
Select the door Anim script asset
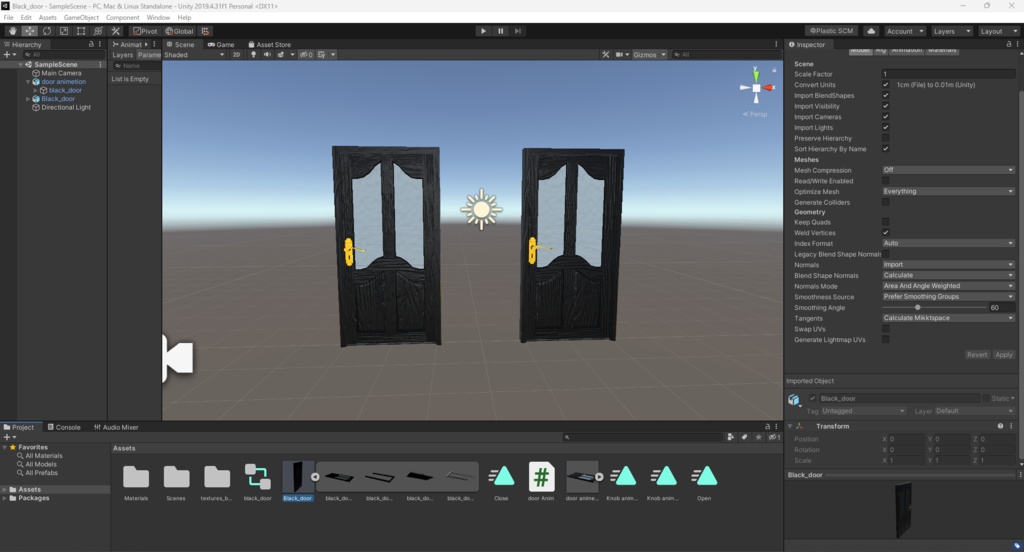coord(541,481)
